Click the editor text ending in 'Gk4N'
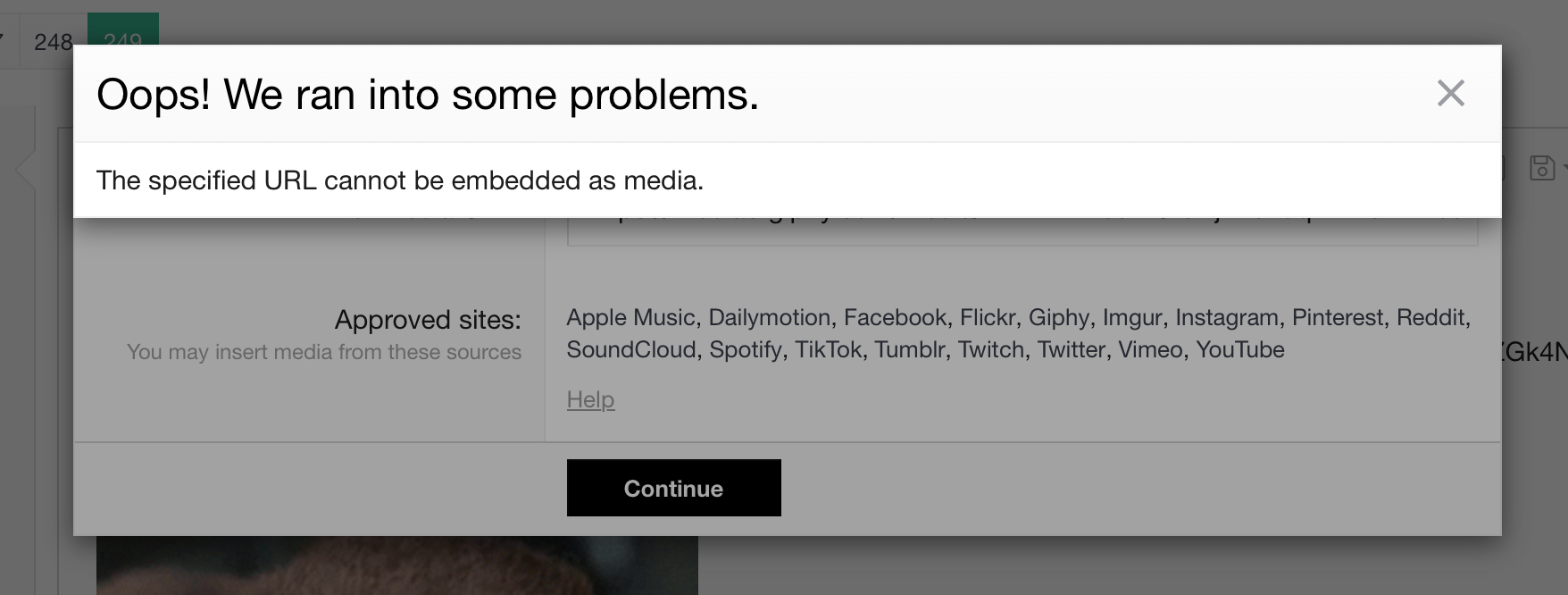This screenshot has height=595, width=1568. (x=1534, y=352)
